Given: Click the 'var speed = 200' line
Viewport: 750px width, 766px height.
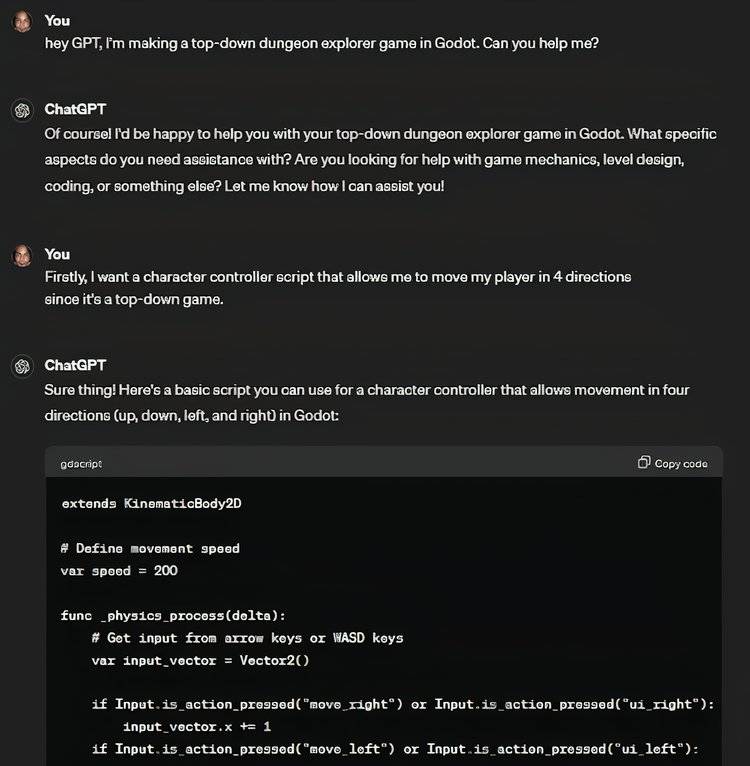Looking at the screenshot, I should (119, 571).
